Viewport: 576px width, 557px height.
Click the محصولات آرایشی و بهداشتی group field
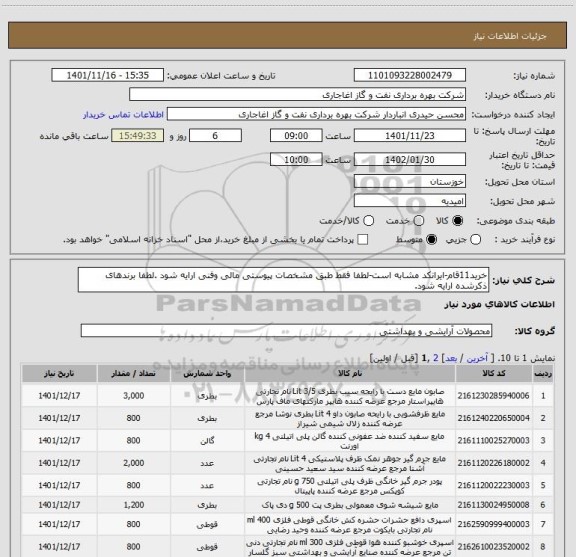pyautogui.click(x=286, y=331)
